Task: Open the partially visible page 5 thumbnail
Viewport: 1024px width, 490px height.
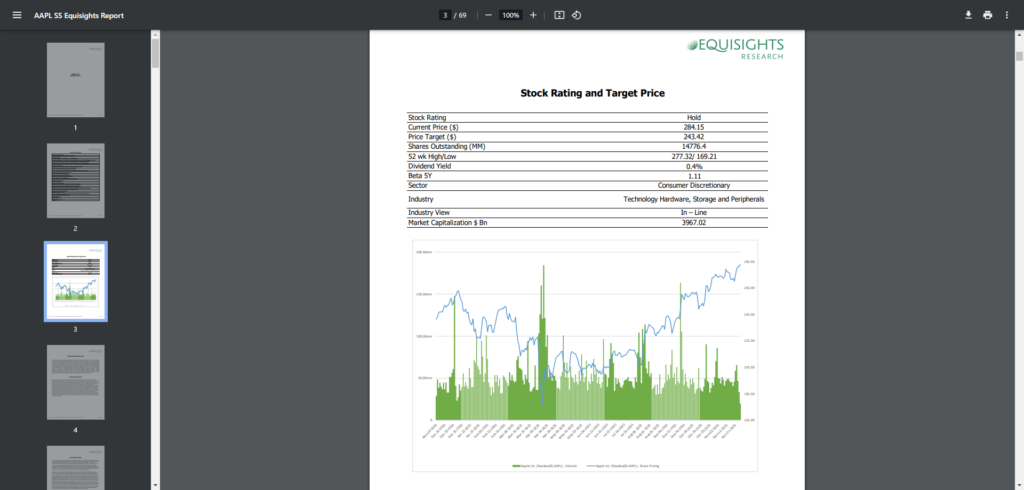Action: tap(75, 468)
